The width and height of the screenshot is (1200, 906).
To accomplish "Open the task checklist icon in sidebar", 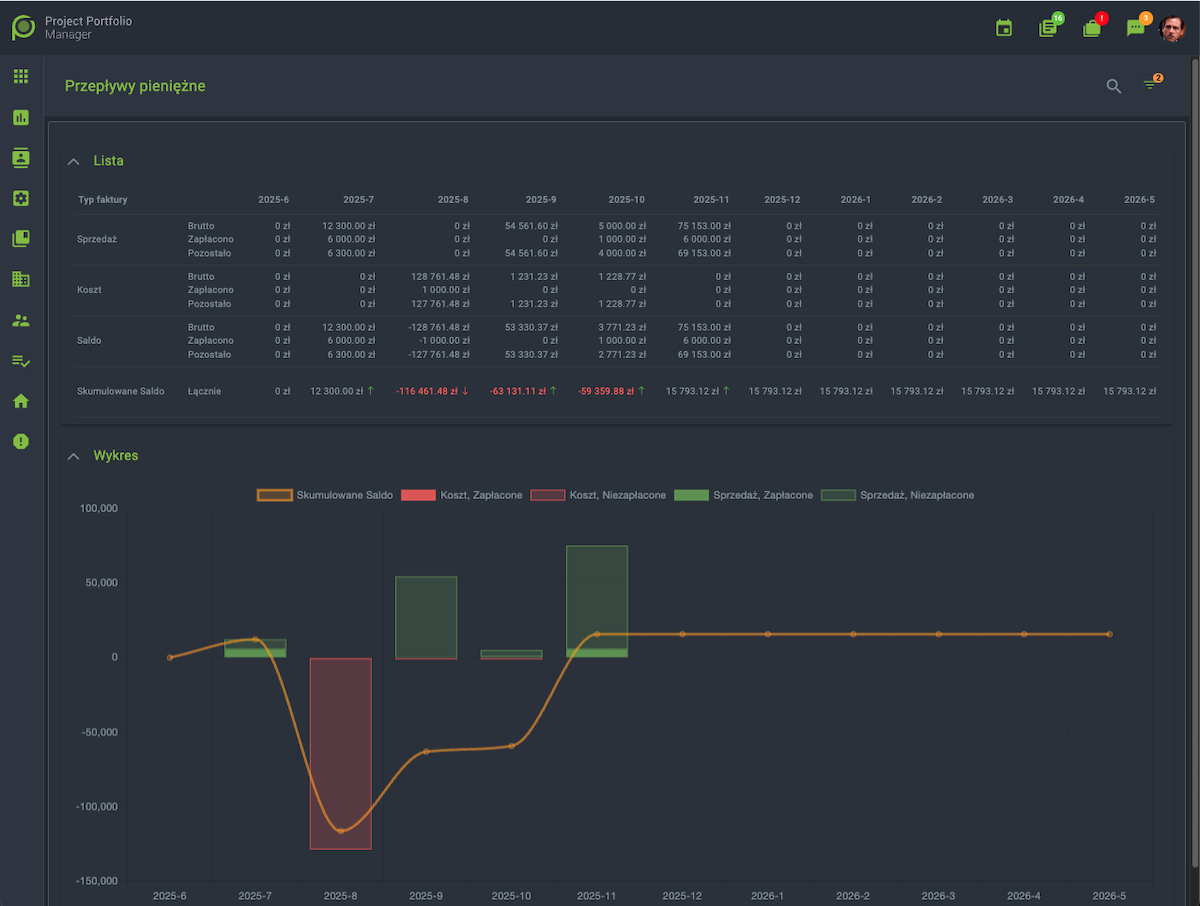I will pyautogui.click(x=21, y=360).
